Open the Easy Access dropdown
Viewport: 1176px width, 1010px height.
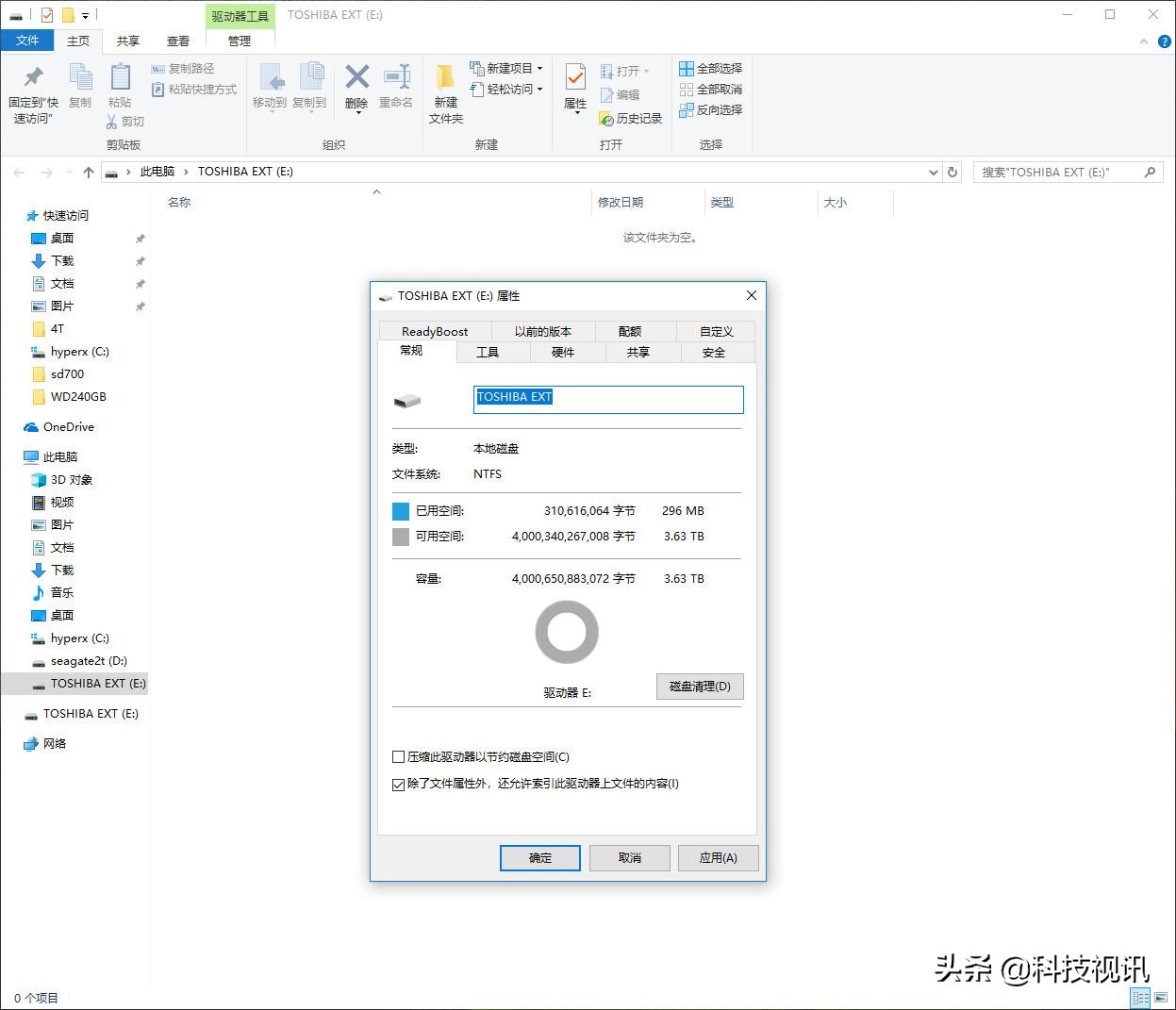coord(539,90)
